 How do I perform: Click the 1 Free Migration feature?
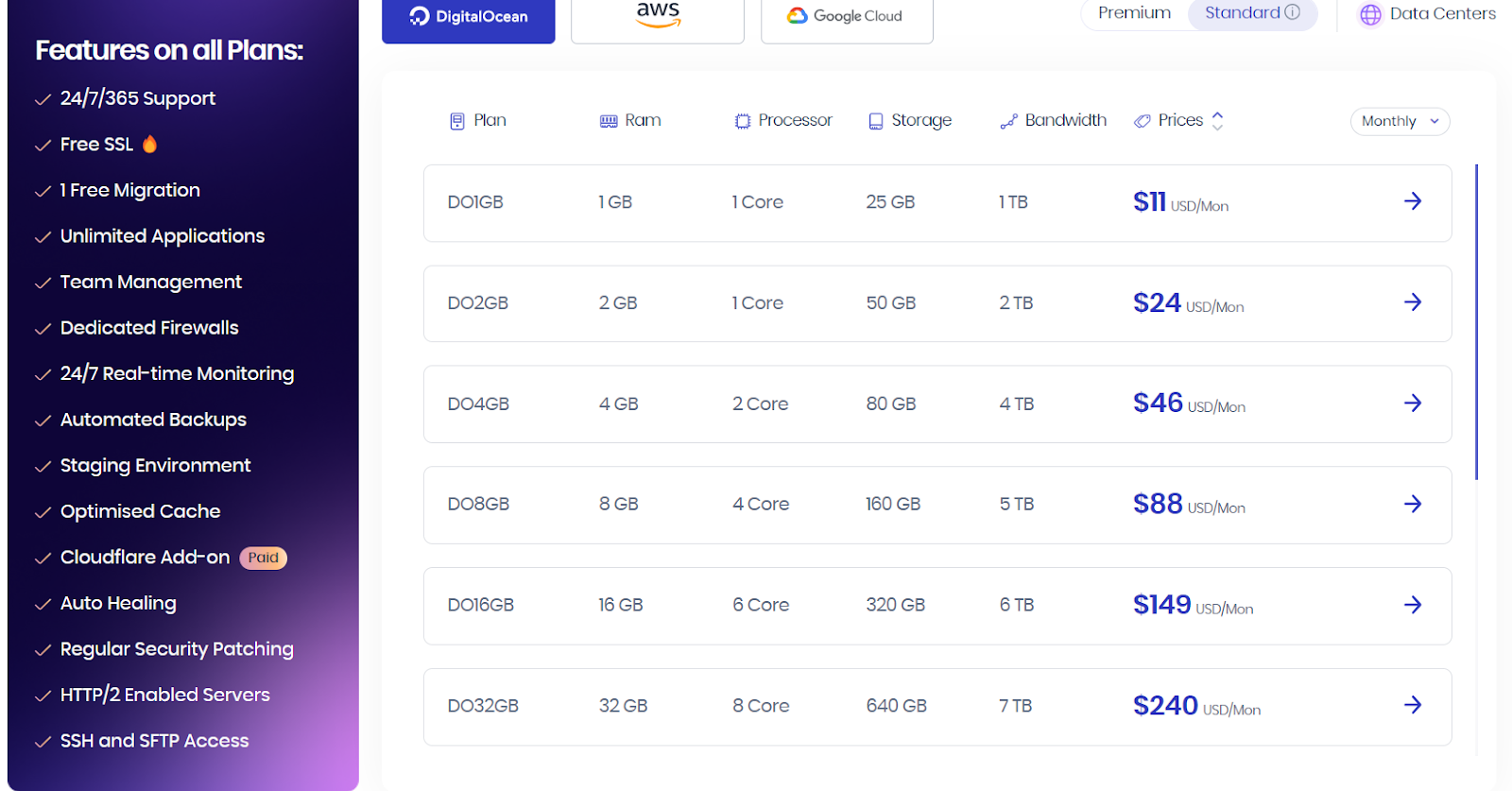tap(130, 190)
